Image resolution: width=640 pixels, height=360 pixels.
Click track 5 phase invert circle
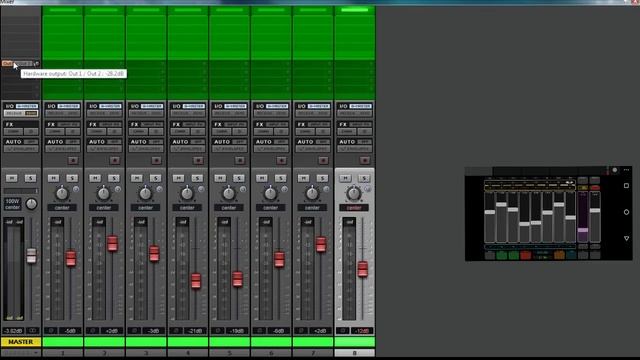[x=242, y=189]
